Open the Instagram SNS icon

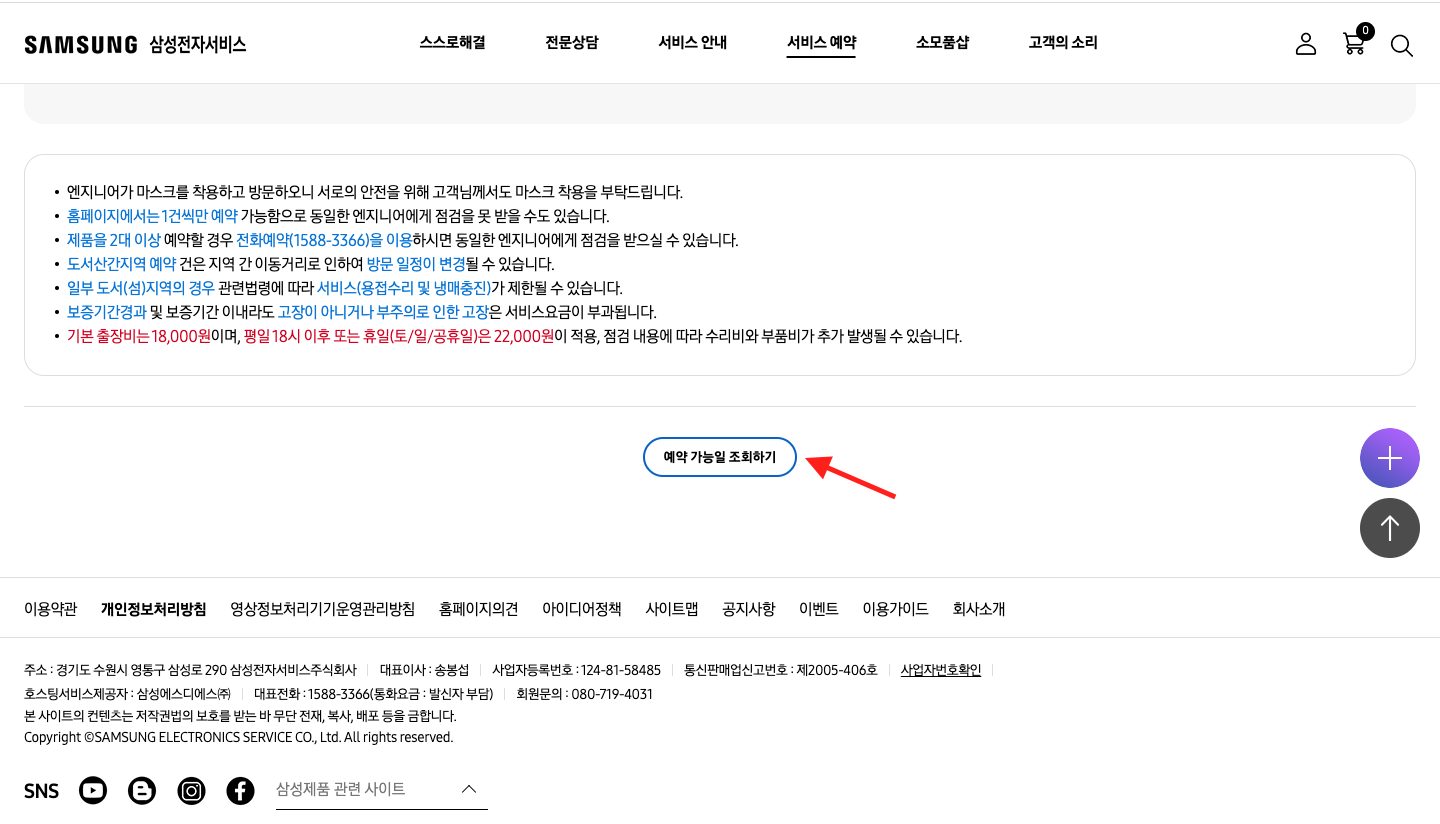(x=191, y=790)
